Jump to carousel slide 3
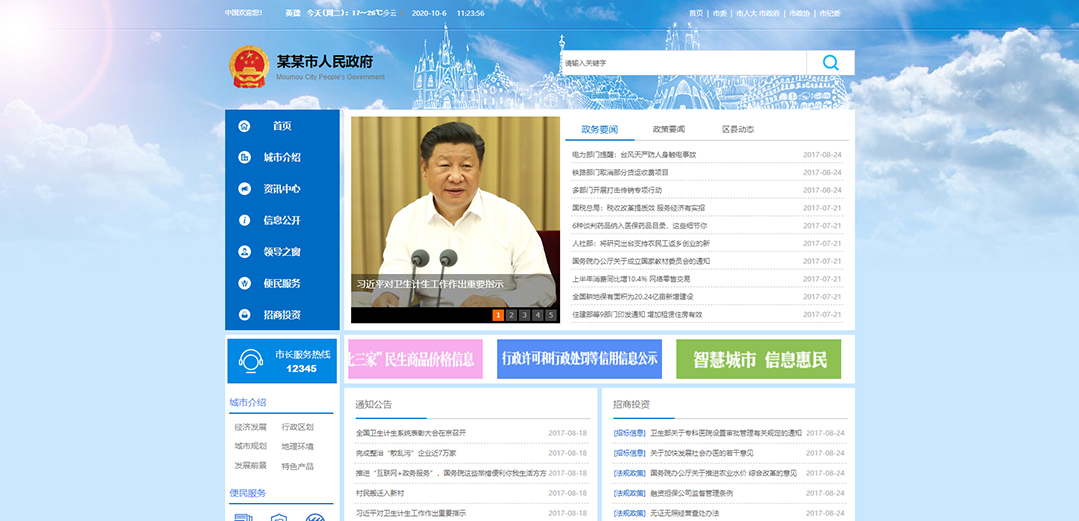 (x=524, y=315)
